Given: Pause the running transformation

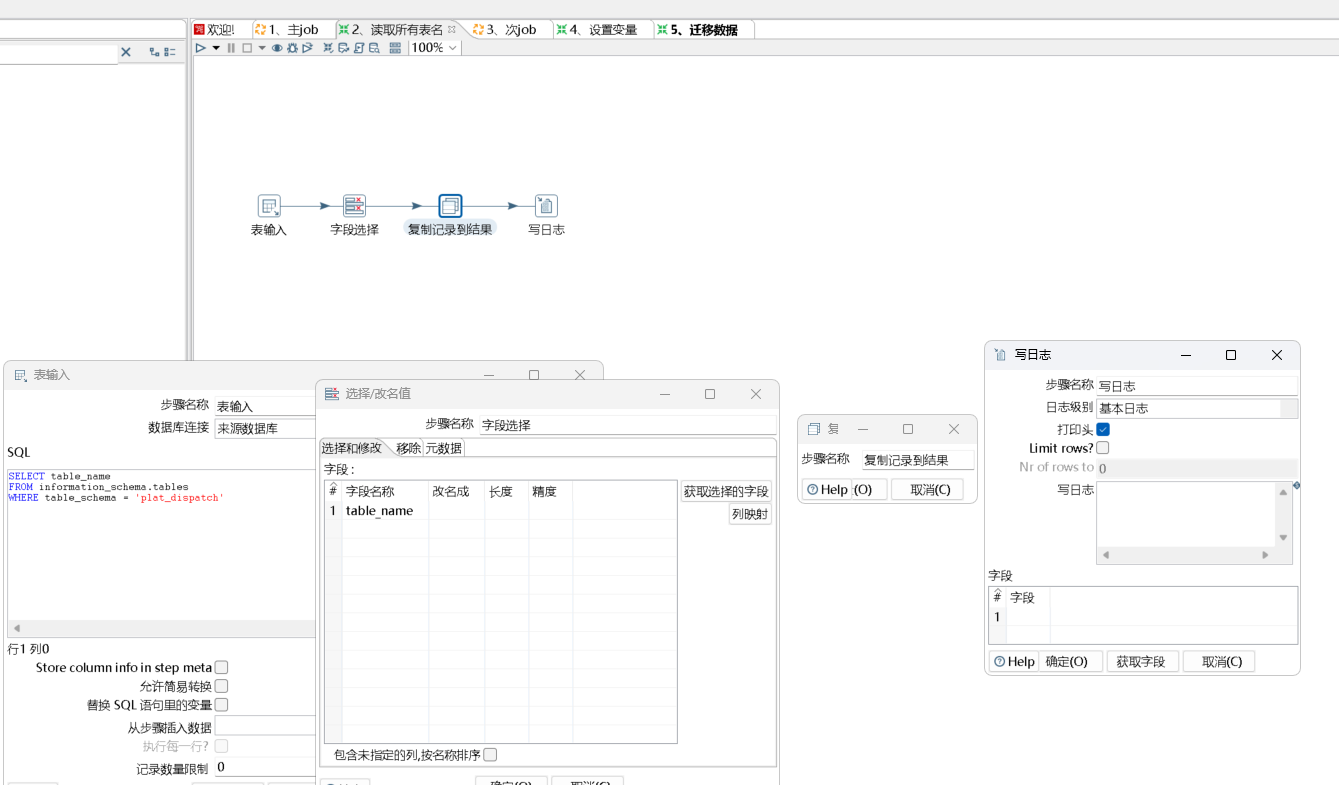Looking at the screenshot, I should [x=231, y=48].
